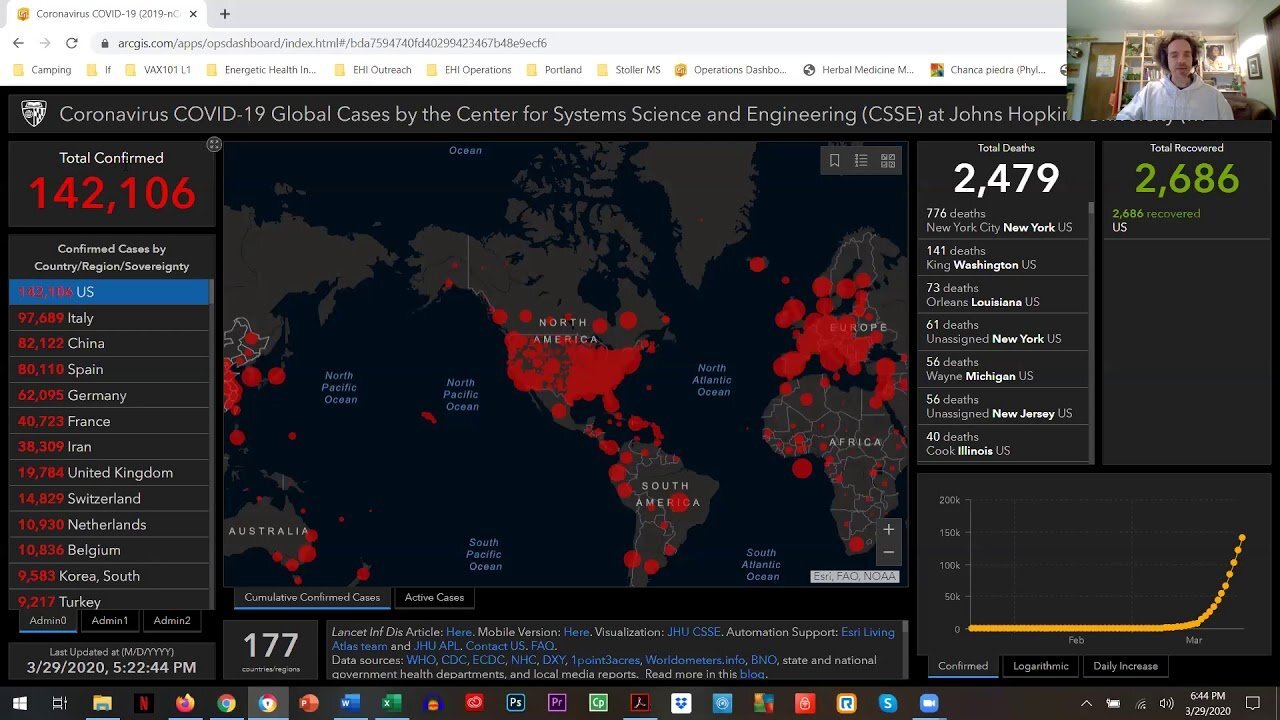Select China in the confirmed cases list
The height and width of the screenshot is (720, 1280).
coord(110,343)
